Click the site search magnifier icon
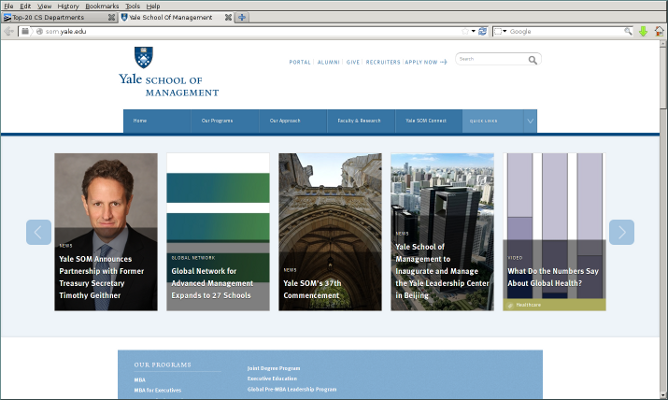 pyautogui.click(x=533, y=60)
